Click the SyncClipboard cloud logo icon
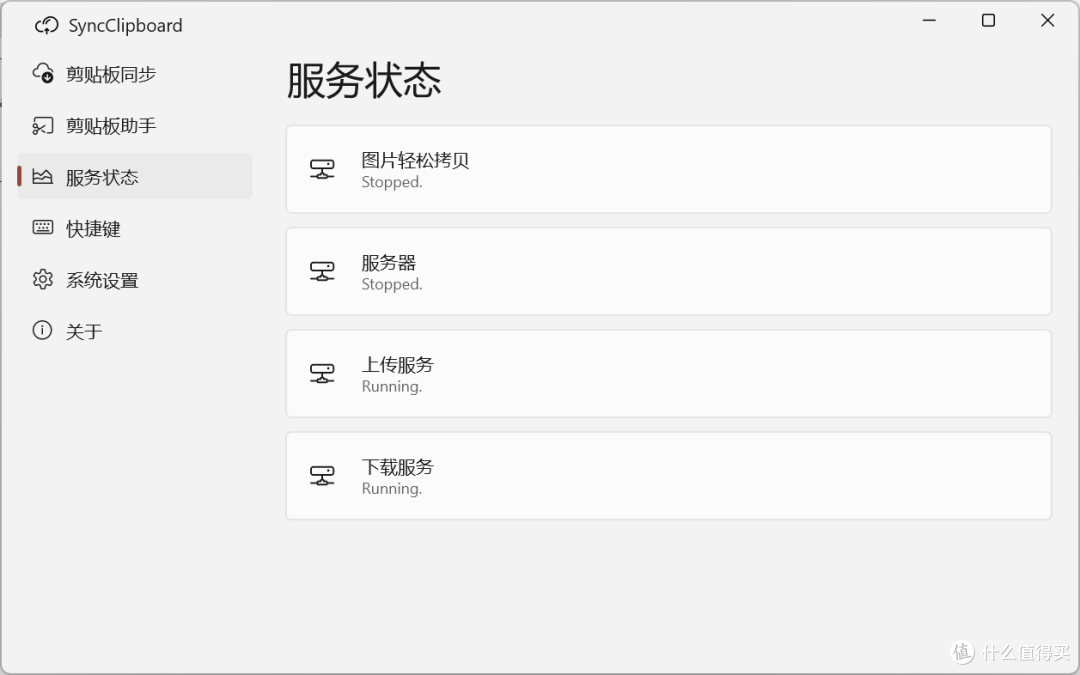The width and height of the screenshot is (1080, 675). [47, 24]
